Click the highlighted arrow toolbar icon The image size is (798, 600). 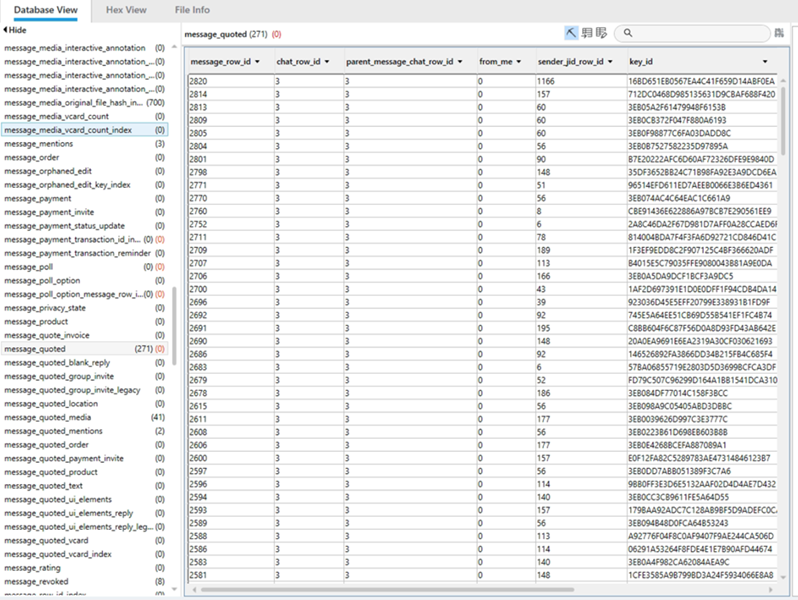pos(571,33)
